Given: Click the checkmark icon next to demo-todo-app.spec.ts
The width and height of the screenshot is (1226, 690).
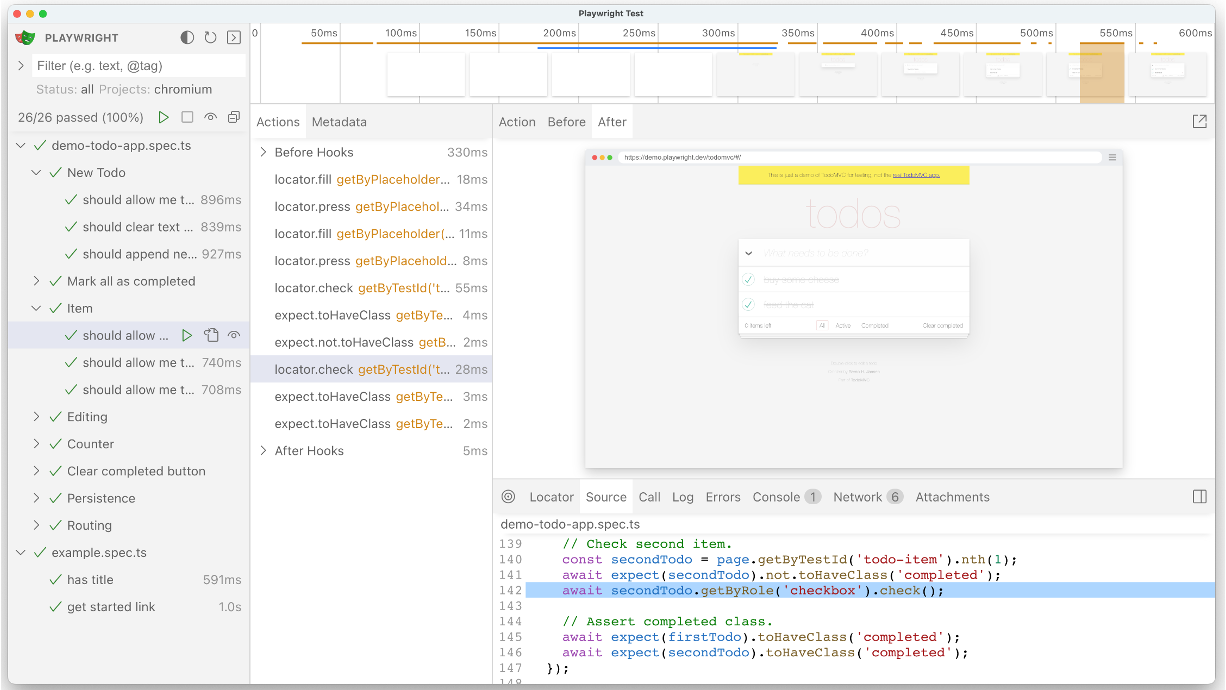Looking at the screenshot, I should 40,145.
